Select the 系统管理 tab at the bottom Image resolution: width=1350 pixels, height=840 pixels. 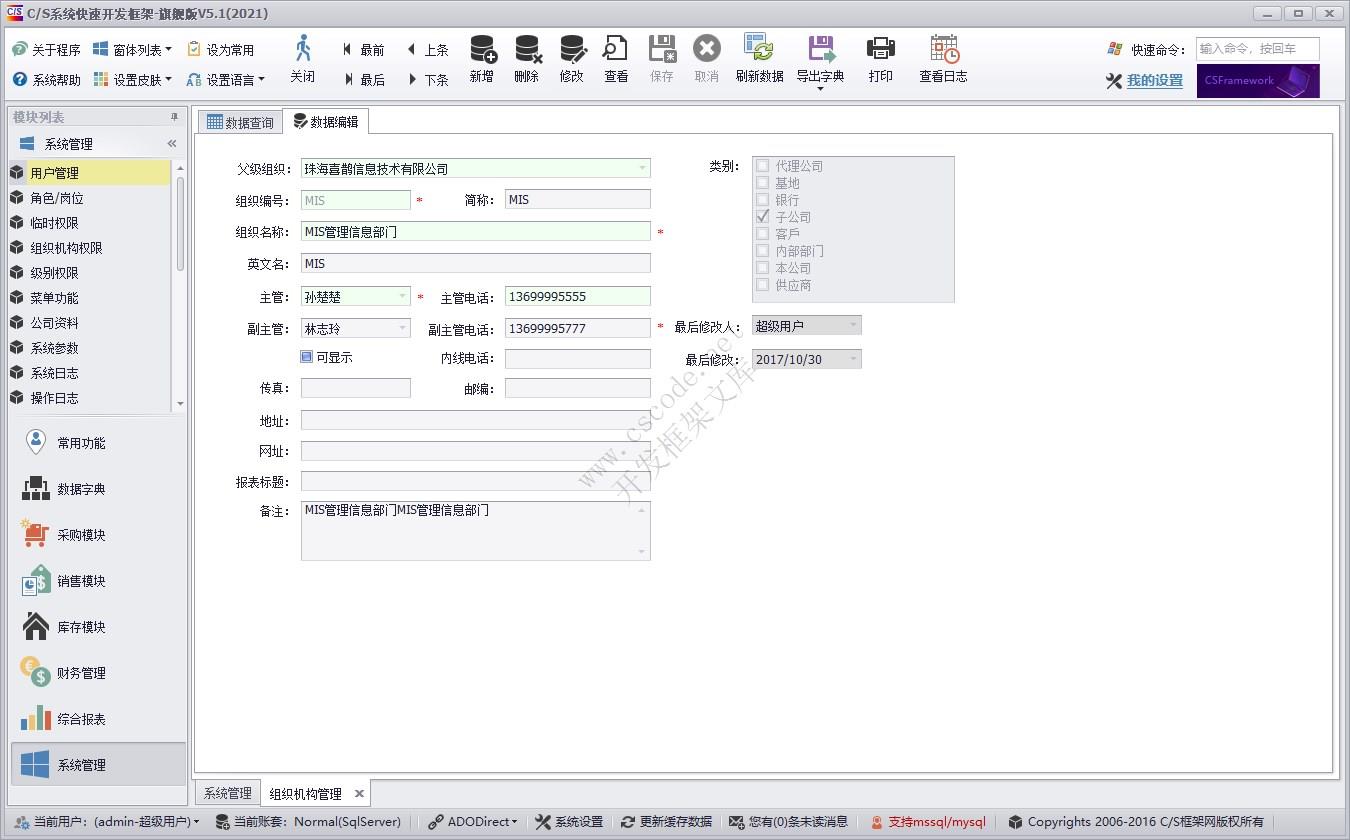click(227, 792)
